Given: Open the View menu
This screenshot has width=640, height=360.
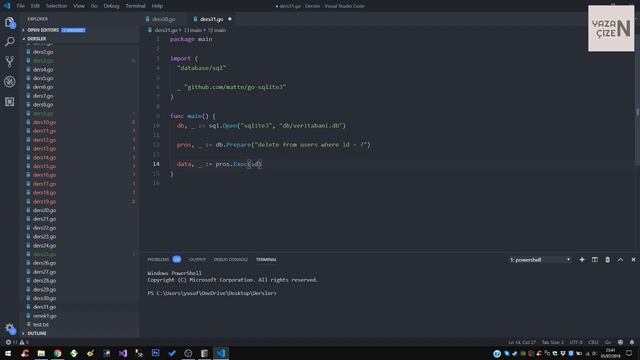Looking at the screenshot, I should click(x=79, y=6).
